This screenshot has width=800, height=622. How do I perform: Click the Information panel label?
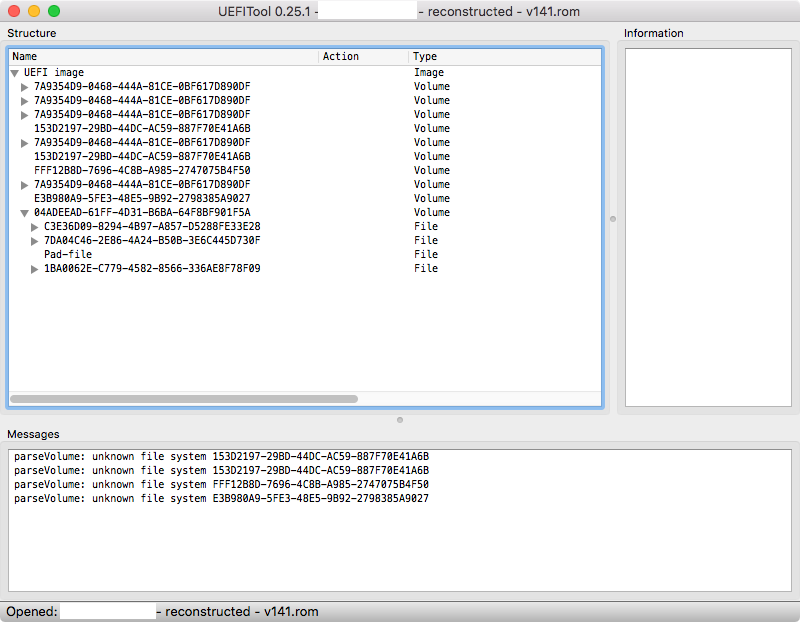pos(654,33)
